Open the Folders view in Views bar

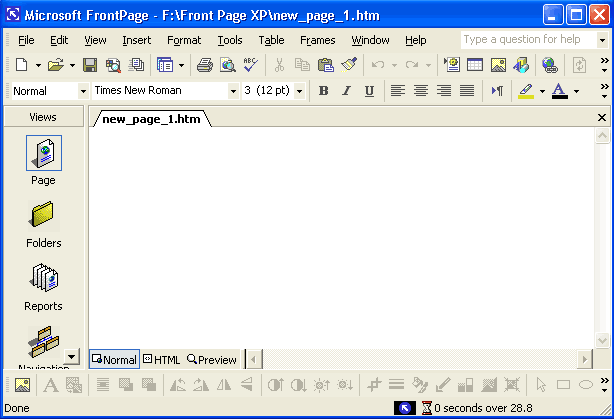click(x=43, y=224)
